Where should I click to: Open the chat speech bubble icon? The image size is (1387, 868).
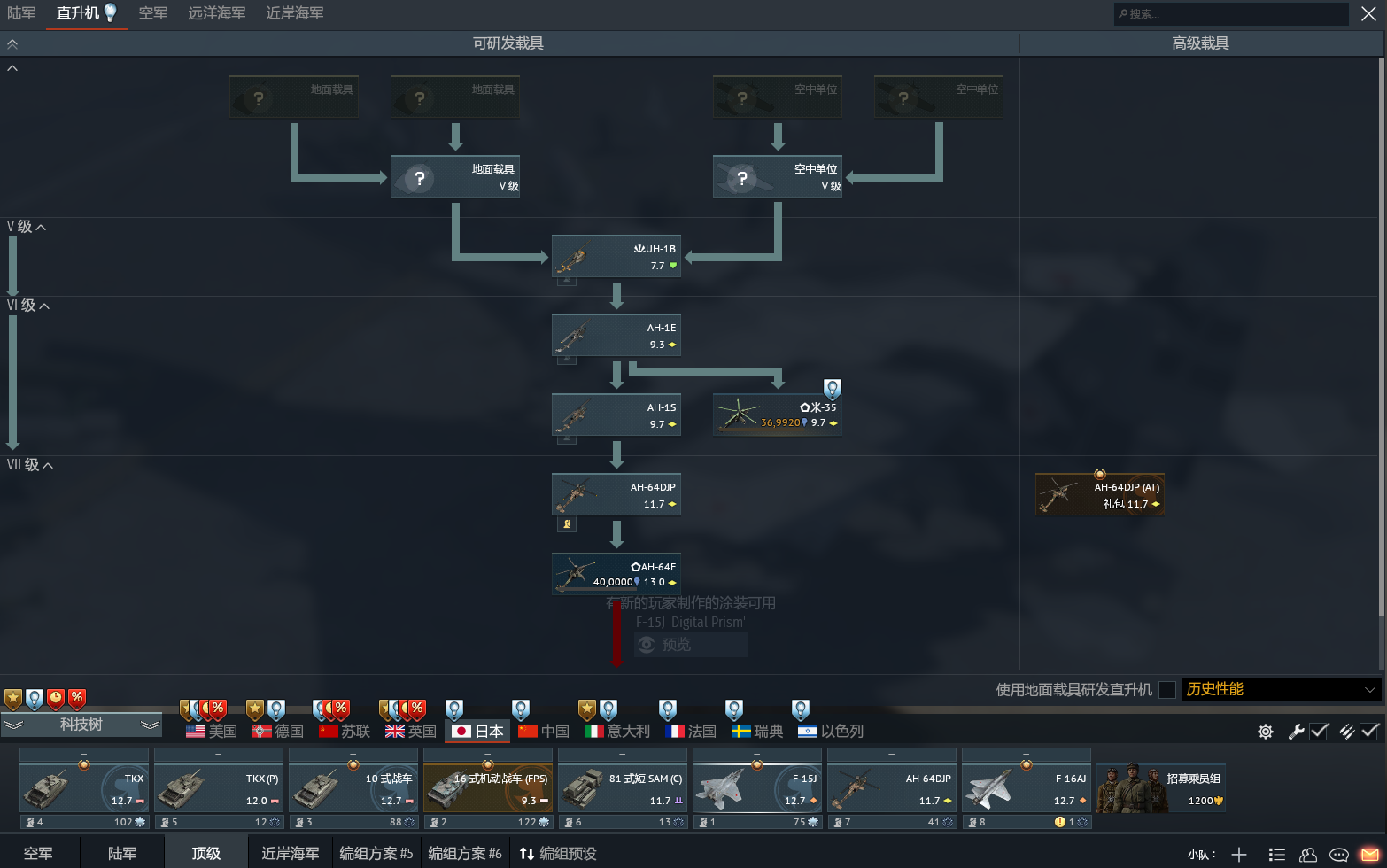(x=1339, y=855)
